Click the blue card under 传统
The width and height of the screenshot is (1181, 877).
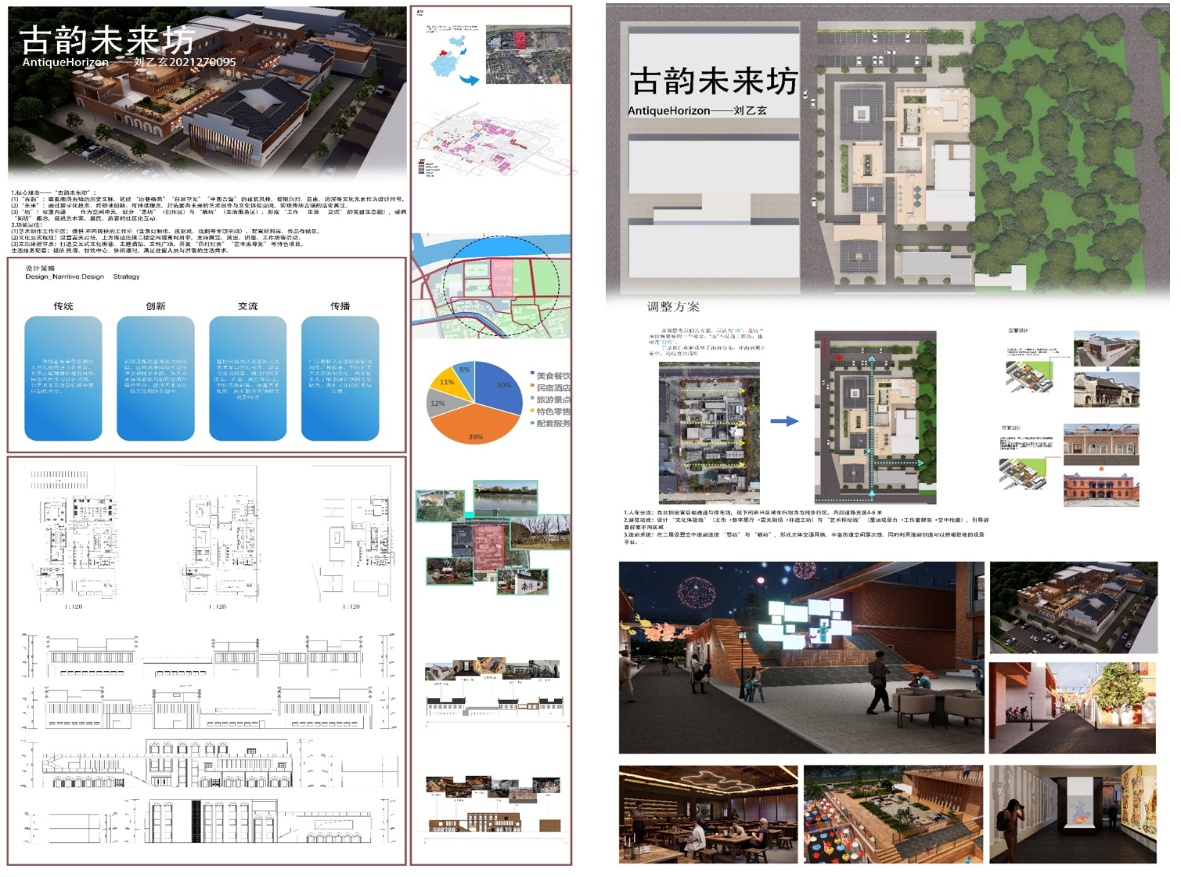(x=63, y=378)
